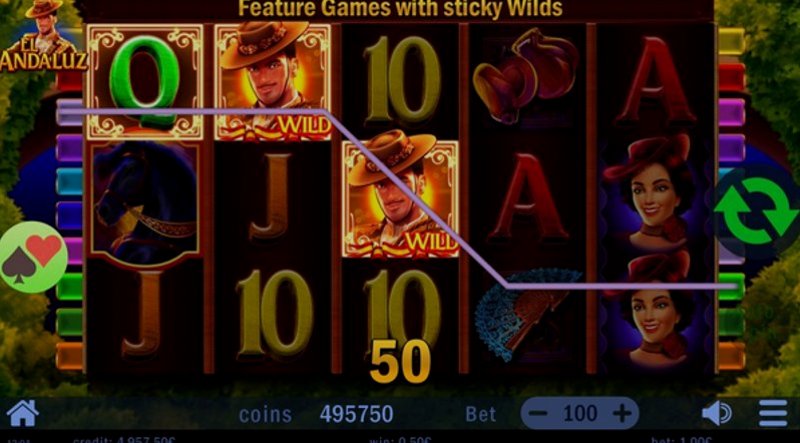Click the coins balance 495750
The width and height of the screenshot is (800, 443).
tap(357, 414)
